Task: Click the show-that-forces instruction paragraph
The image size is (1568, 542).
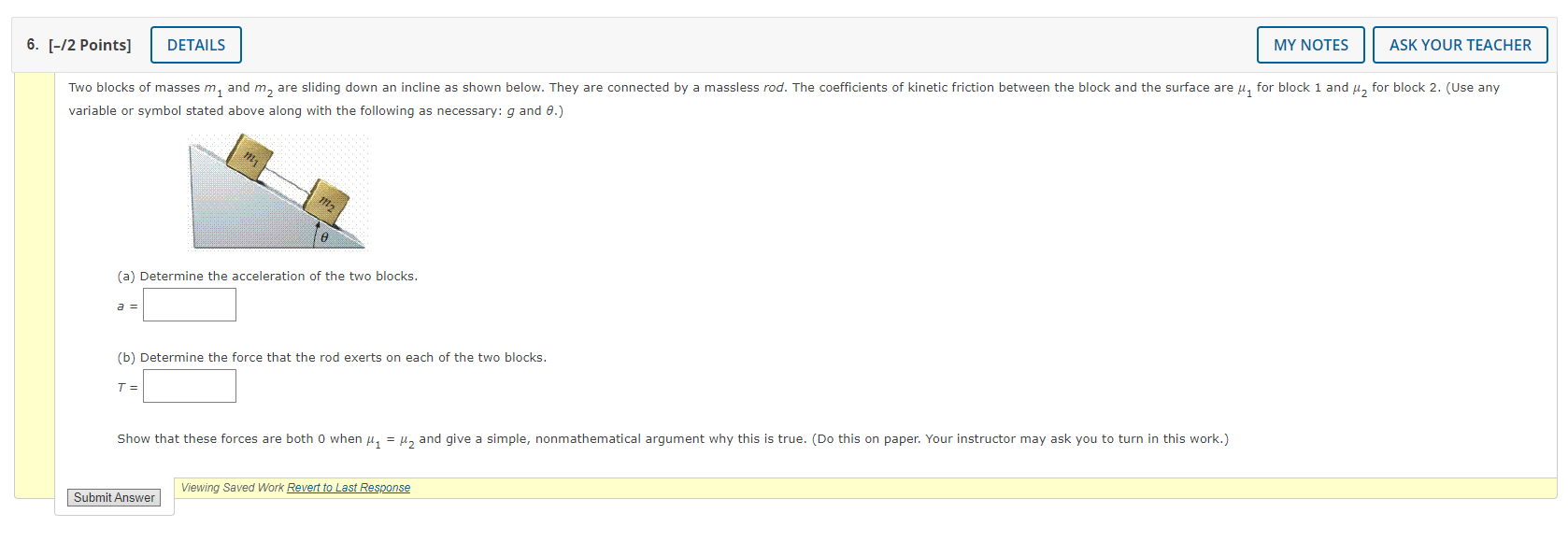Action: (673, 438)
